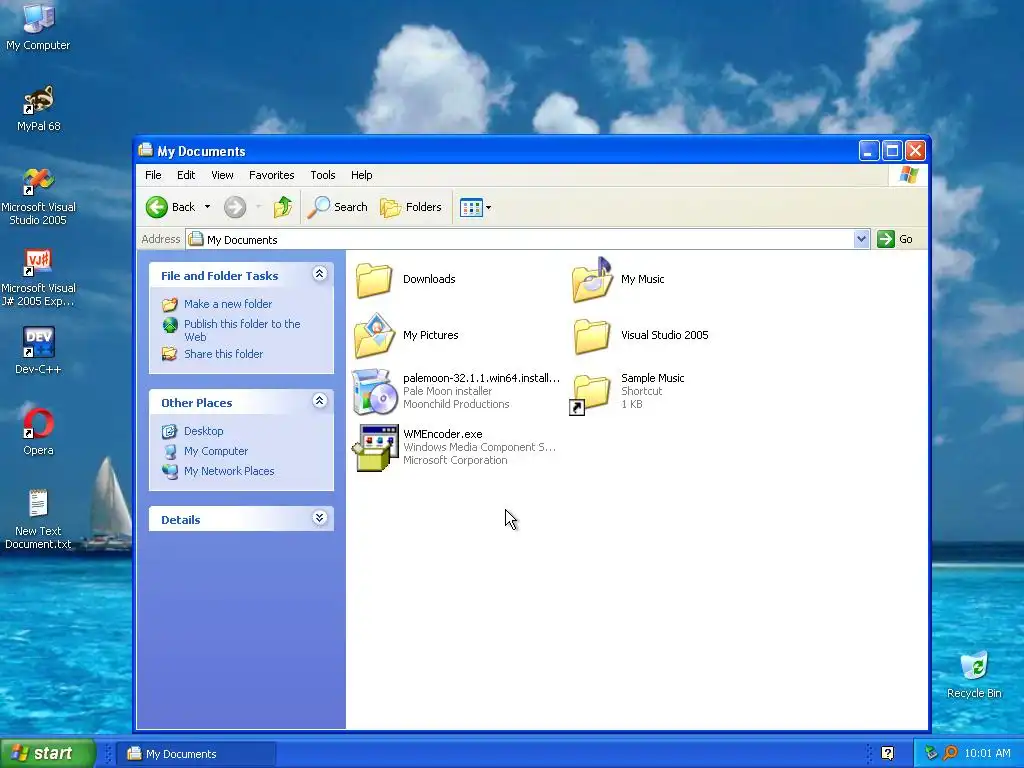Open the Edit menu
Screen dimensions: 1024x768
[186, 175]
